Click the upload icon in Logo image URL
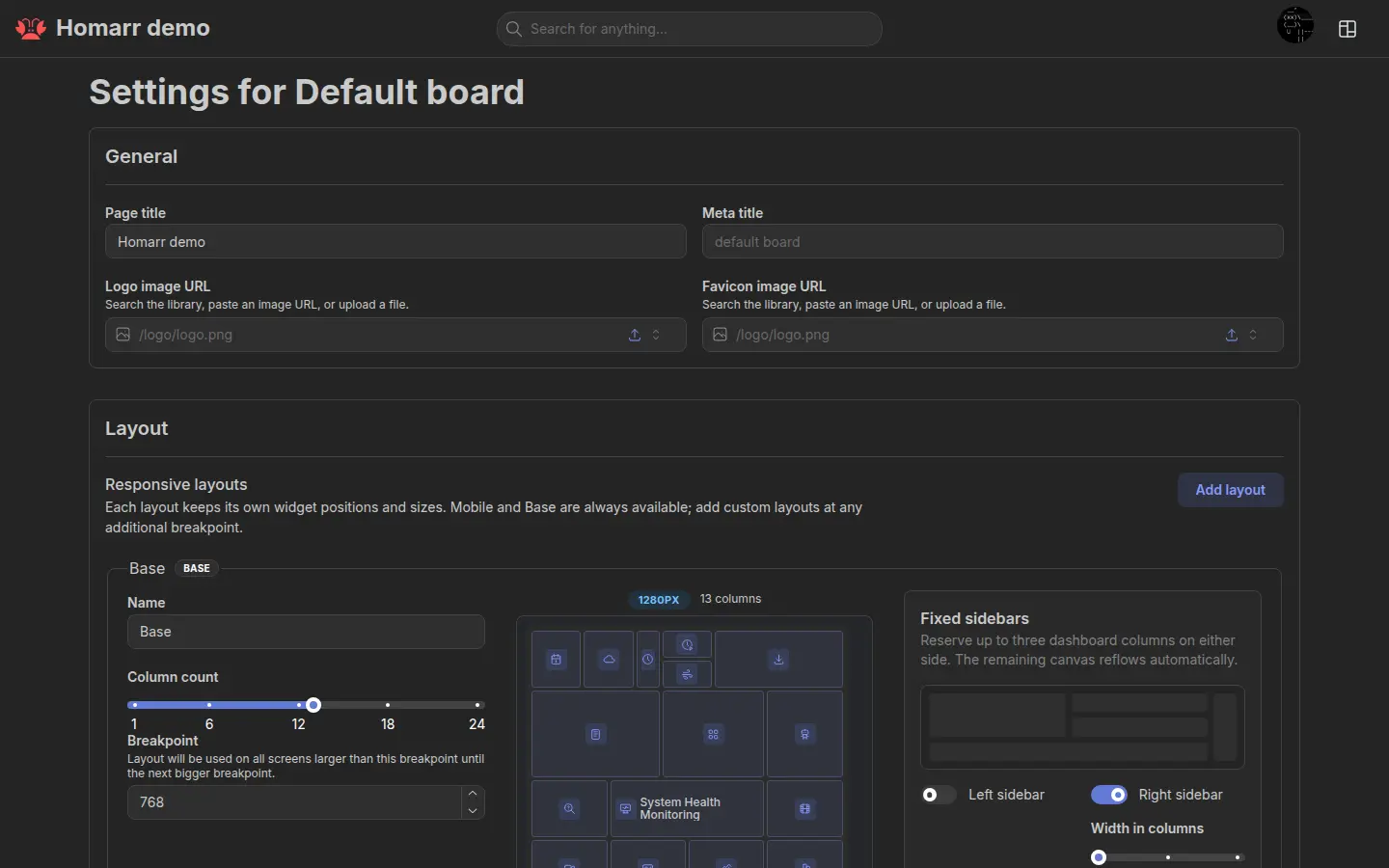This screenshot has height=868, width=1389. click(635, 335)
